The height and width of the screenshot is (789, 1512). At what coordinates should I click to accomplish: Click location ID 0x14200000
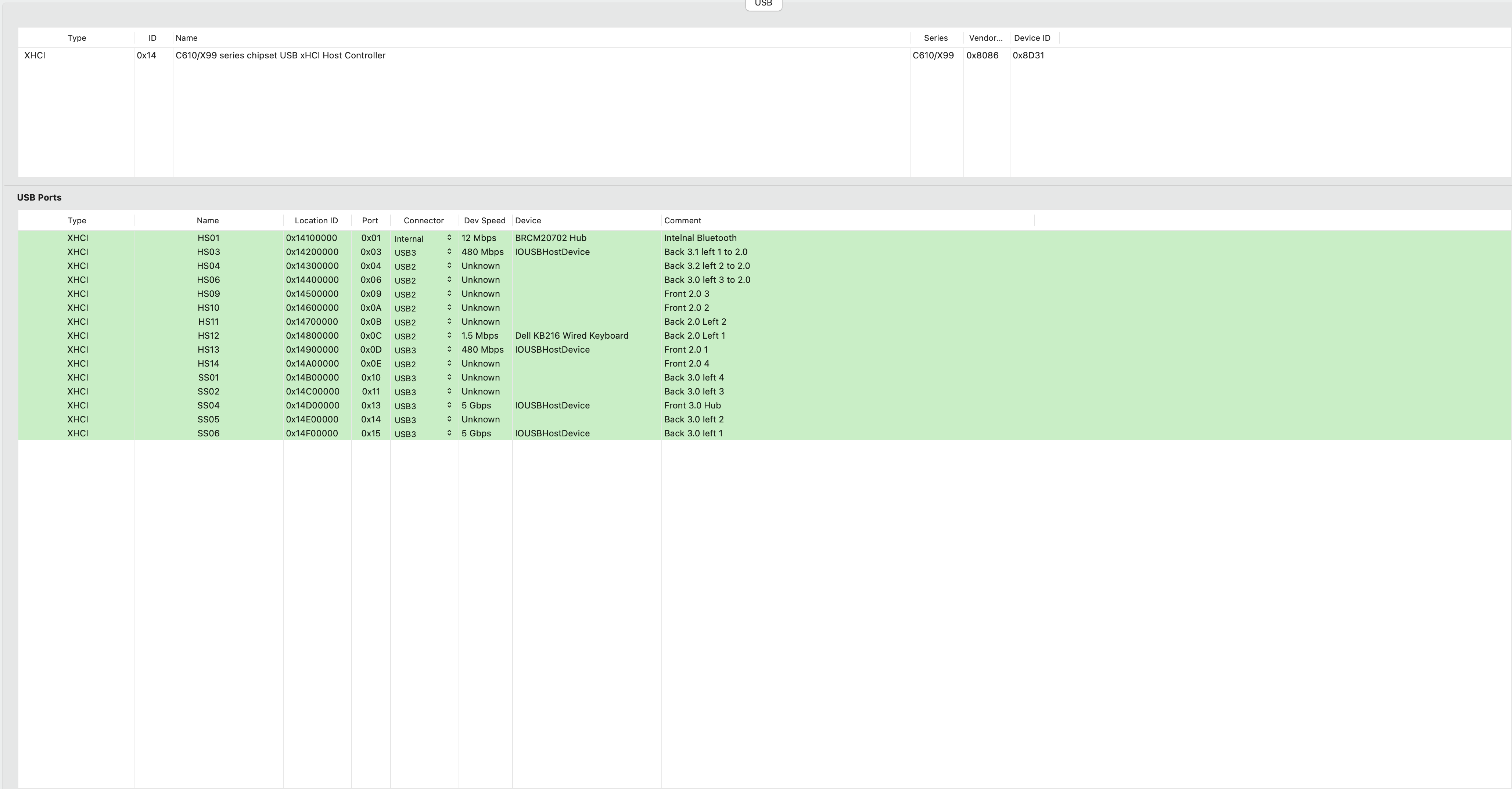[x=312, y=252]
